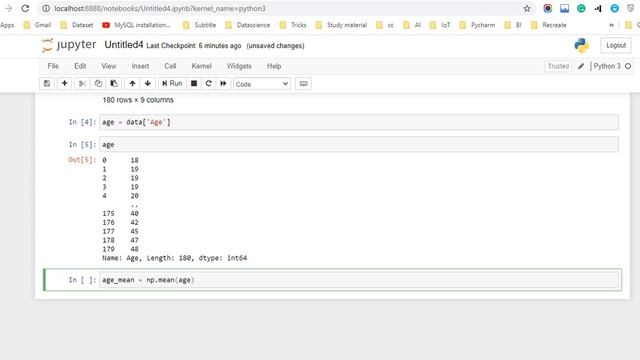This screenshot has width=640, height=360.
Task: Open the IoT bookmark folder
Action: point(440,25)
